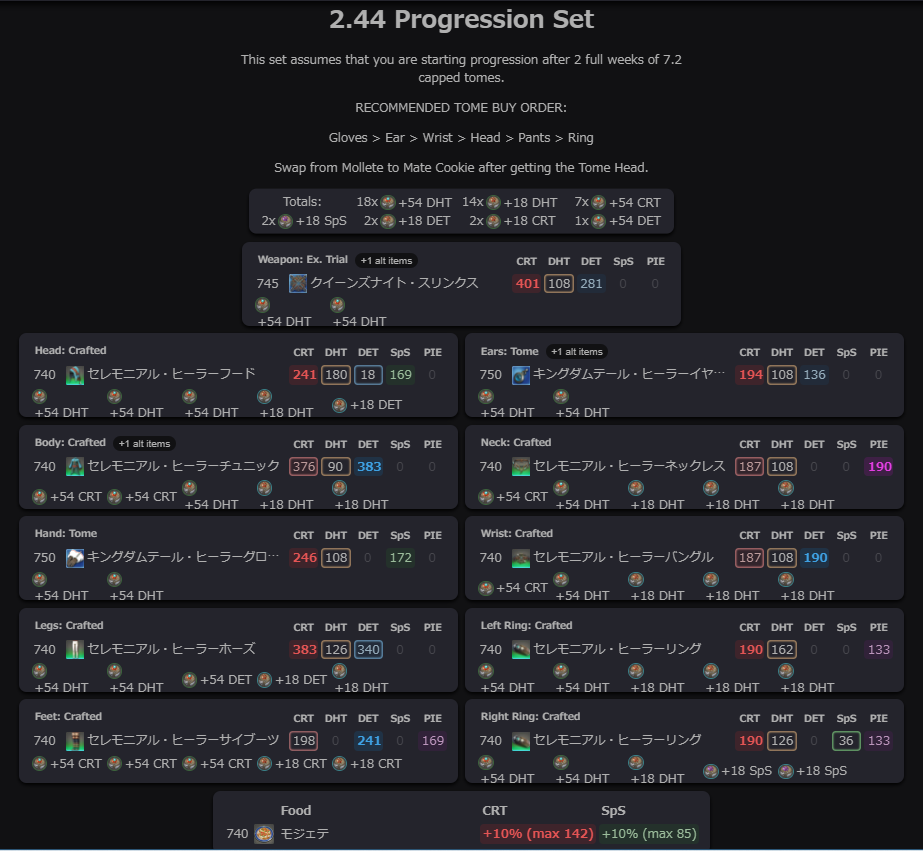The width and height of the screenshot is (923, 851).
Task: Click the purple +18 SpS materia in Totals
Action: click(x=285, y=221)
